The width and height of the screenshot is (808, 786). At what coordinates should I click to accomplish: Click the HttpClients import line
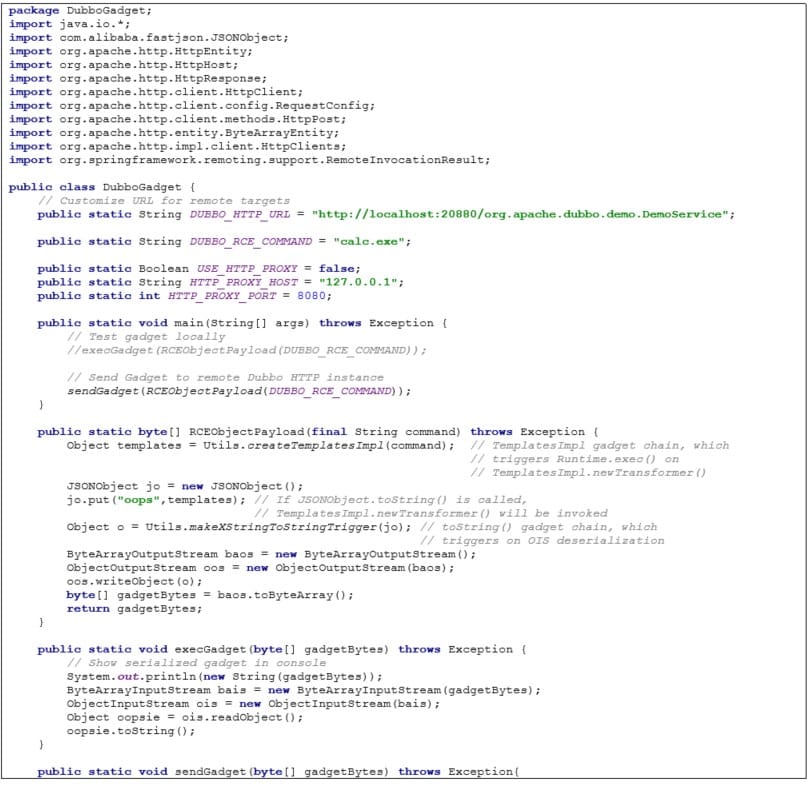coord(177,146)
